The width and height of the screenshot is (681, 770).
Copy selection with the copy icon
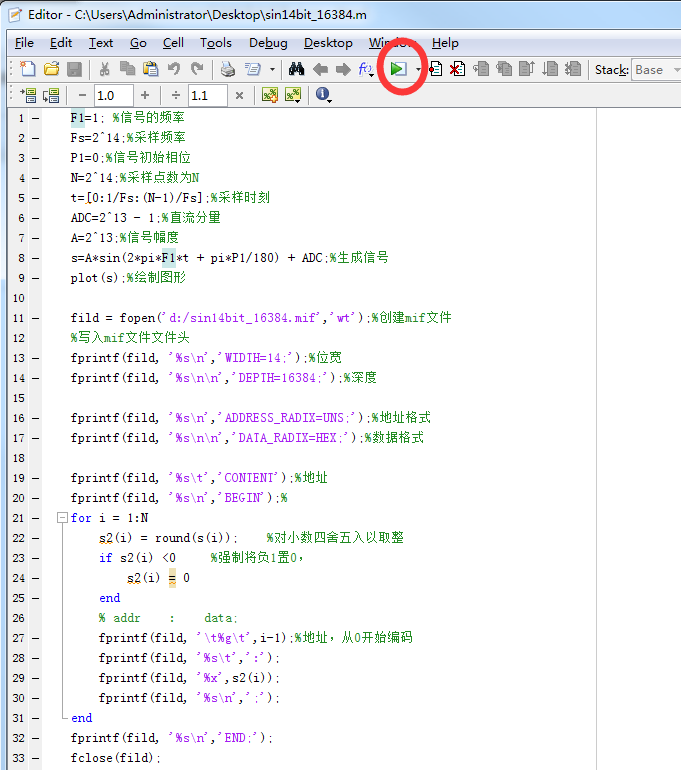pyautogui.click(x=128, y=69)
